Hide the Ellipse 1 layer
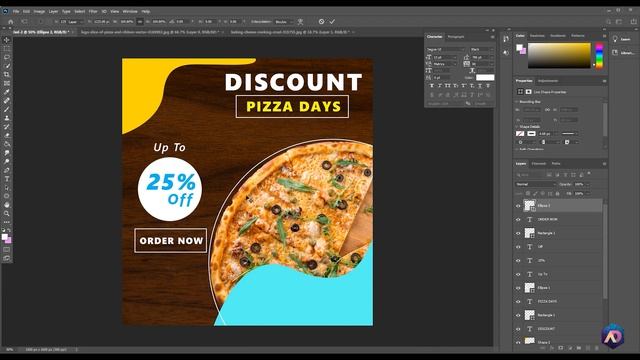The height and width of the screenshot is (360, 640). [518, 288]
